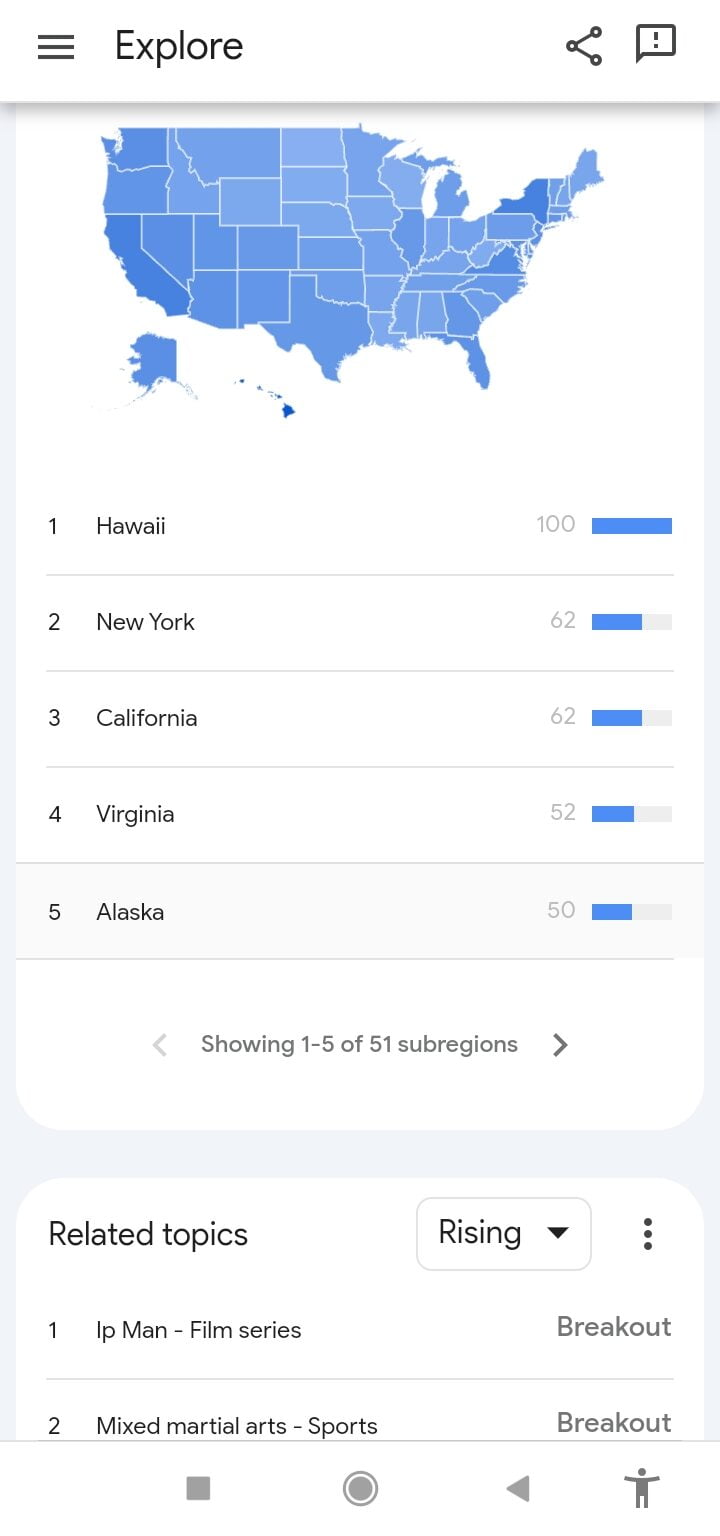Open the Related topics three-dot menu
The height and width of the screenshot is (1536, 720).
click(x=648, y=1234)
